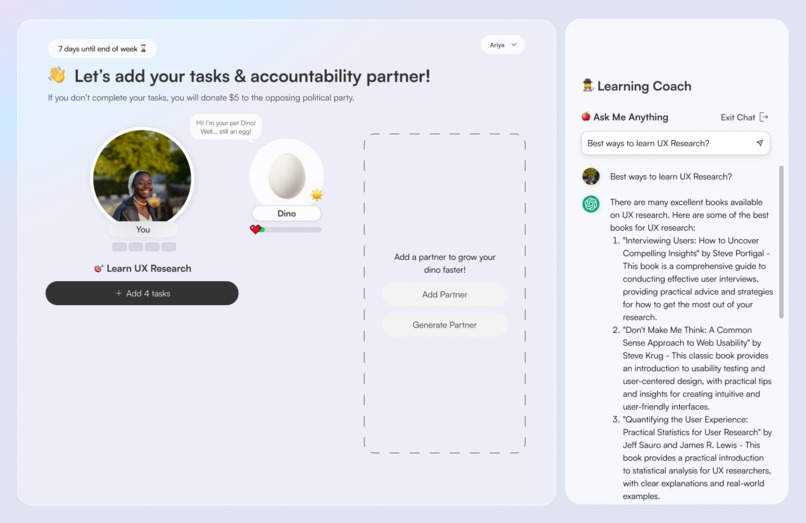Click the Dino name label

[286, 213]
